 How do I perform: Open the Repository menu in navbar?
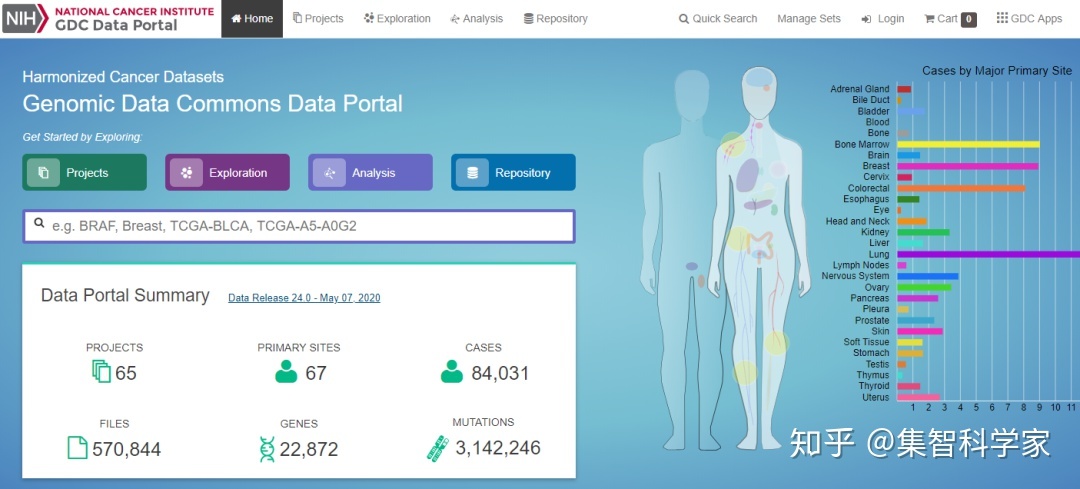[x=556, y=19]
